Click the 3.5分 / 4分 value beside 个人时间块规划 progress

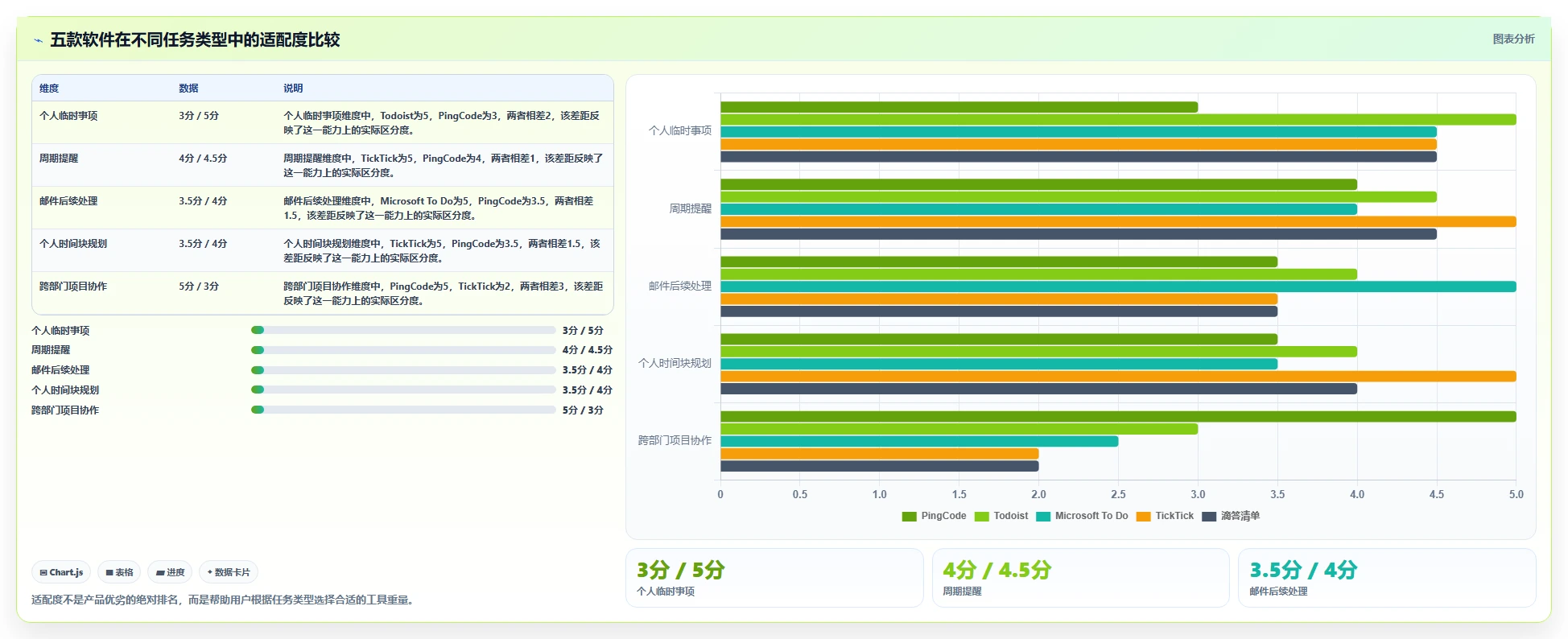tap(588, 390)
